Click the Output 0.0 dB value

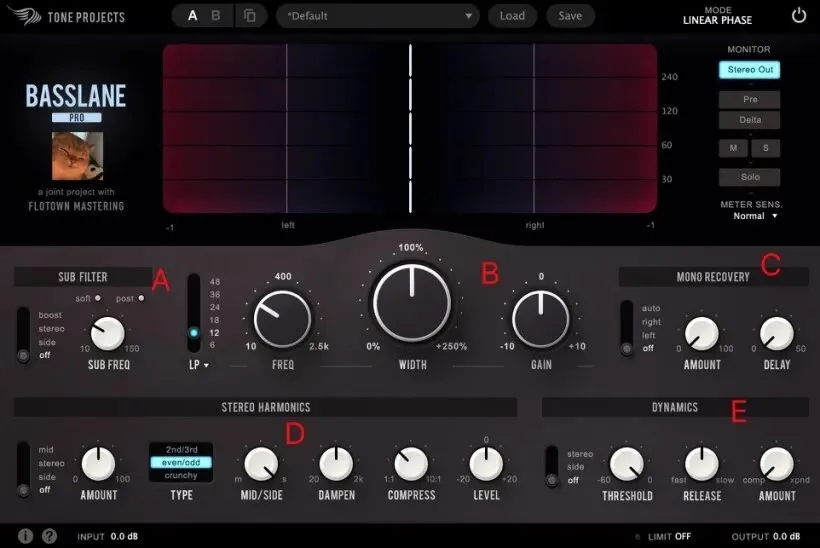click(786, 536)
